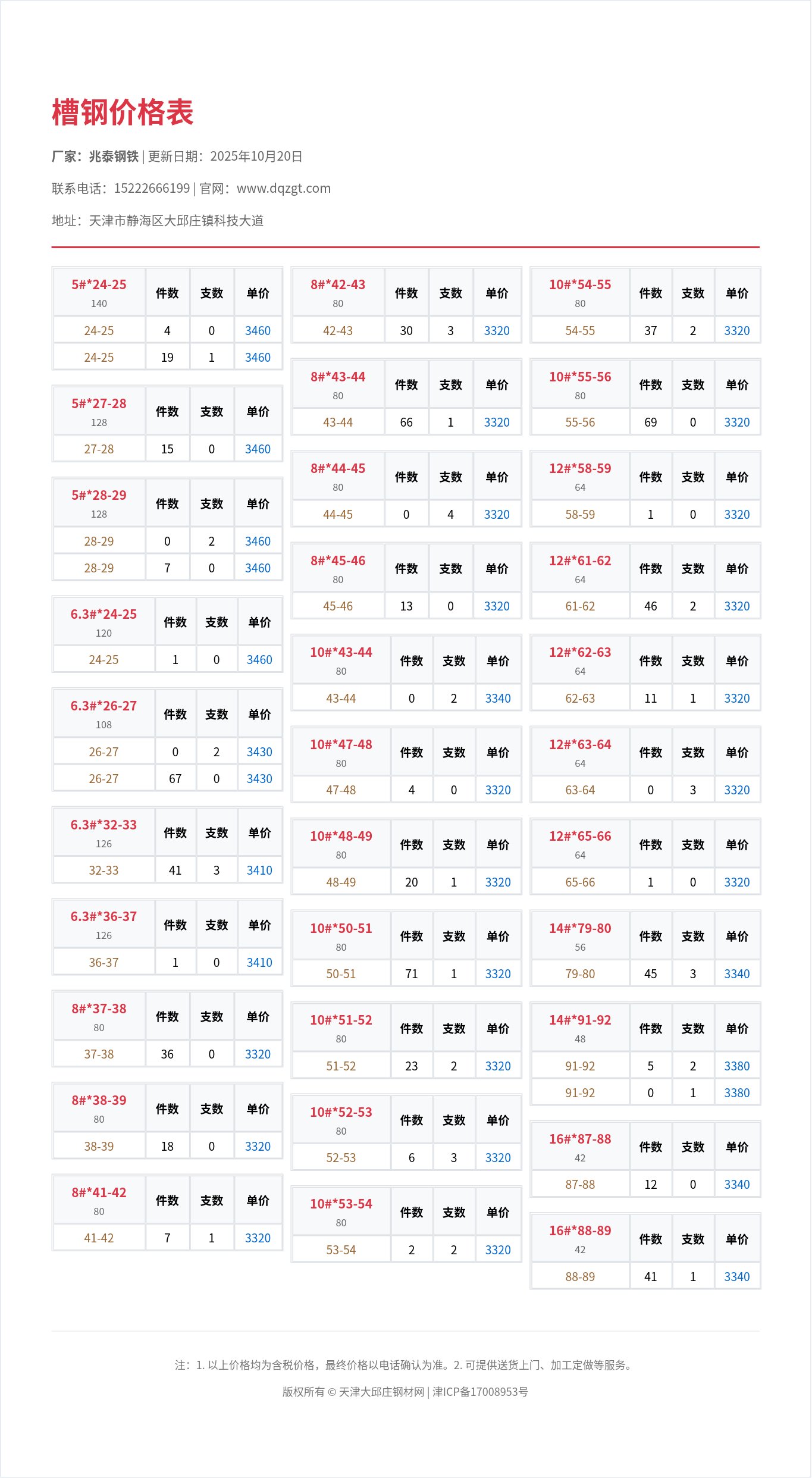Click the 3460 price in 6.3#*24-25 table
Image resolution: width=812 pixels, height=1478 pixels.
coord(259,660)
